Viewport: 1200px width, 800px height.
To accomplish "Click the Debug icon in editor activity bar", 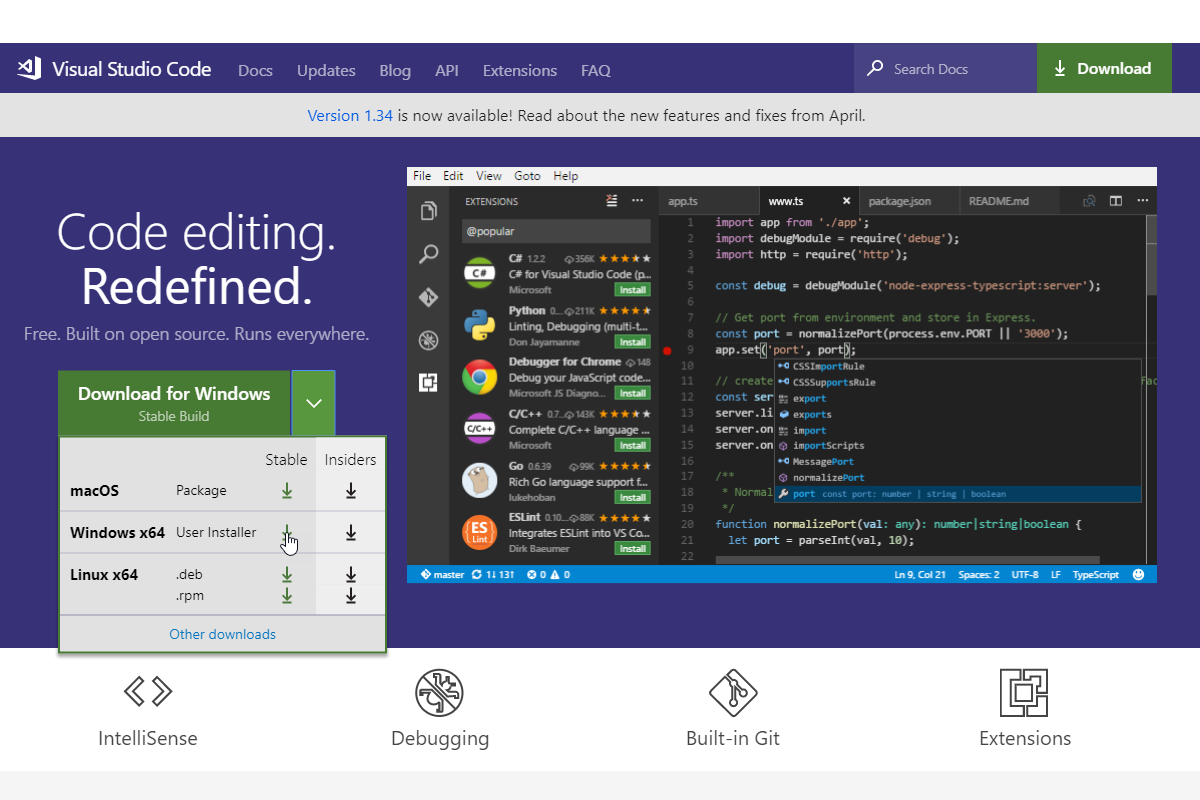I will click(x=429, y=340).
